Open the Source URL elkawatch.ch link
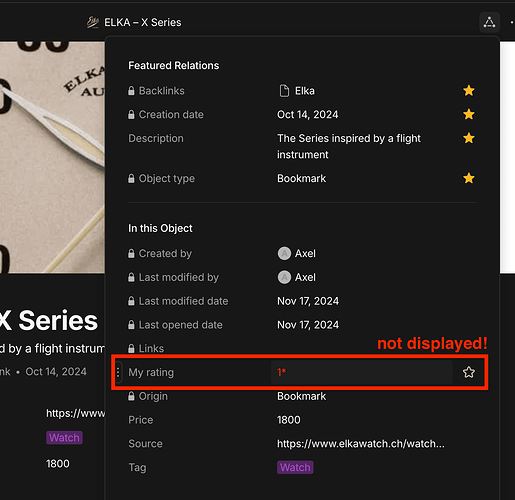Screen dimensions: 515x500 361,444
